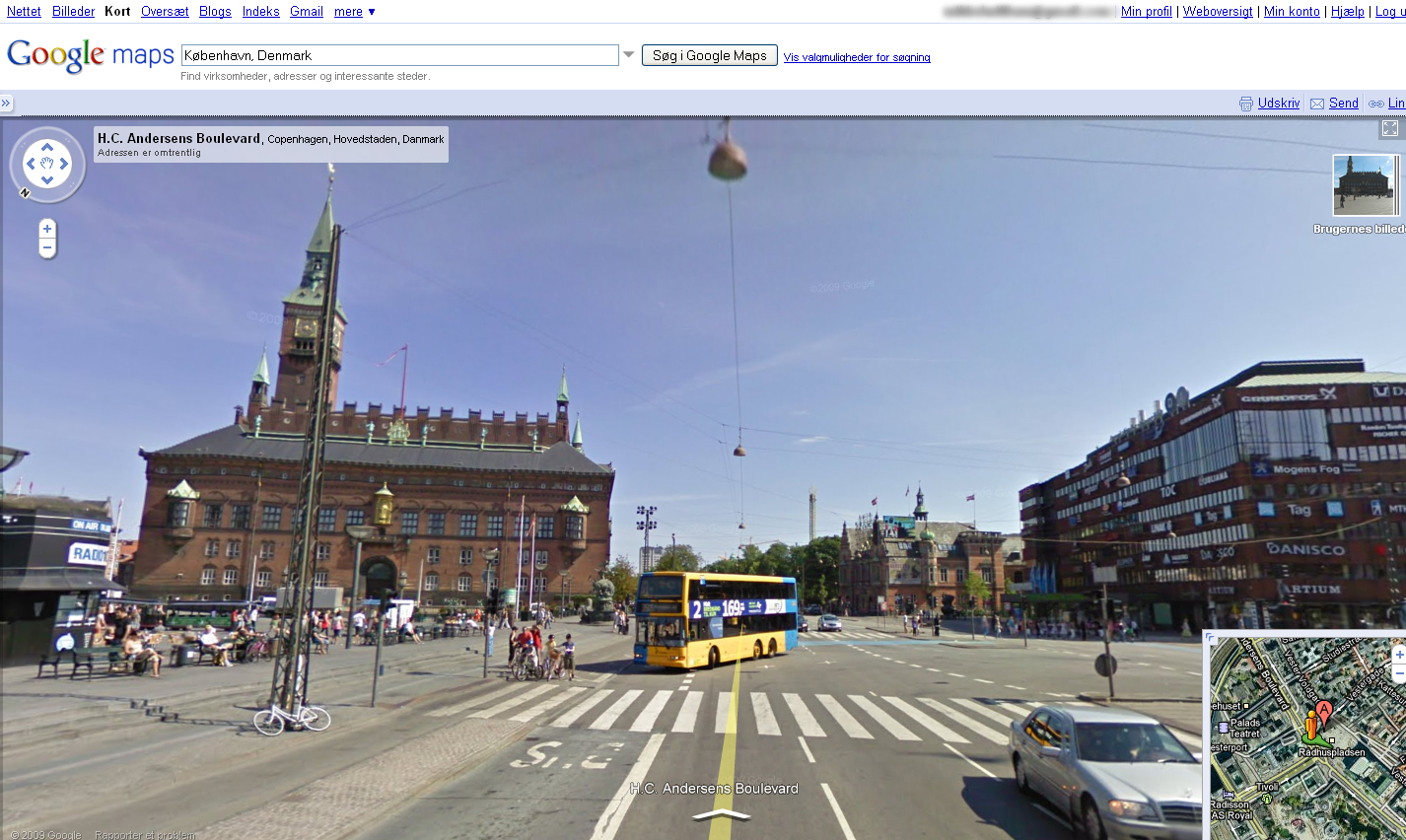
Task: Rotate the view left with the left arrow
Action: (30, 164)
